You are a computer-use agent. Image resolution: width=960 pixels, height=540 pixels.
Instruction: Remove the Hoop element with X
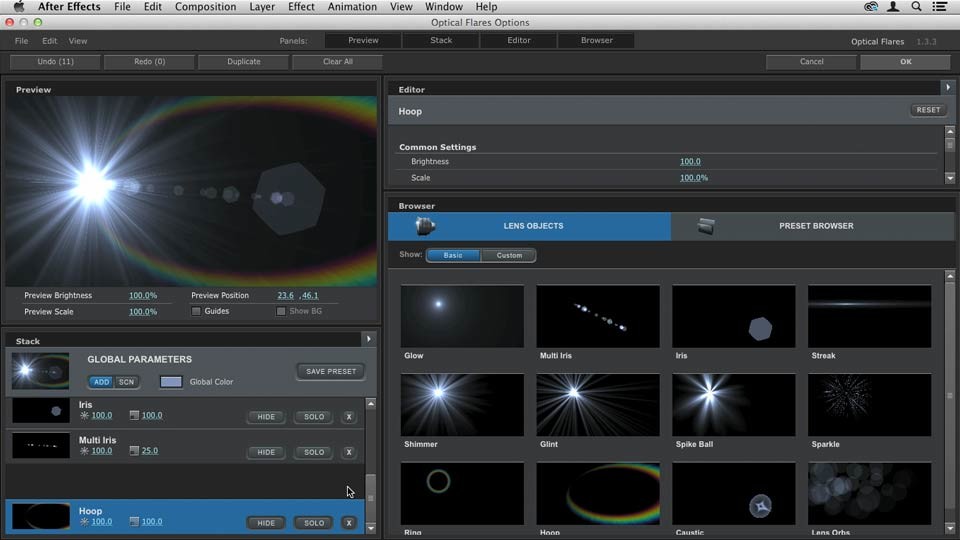pos(349,523)
